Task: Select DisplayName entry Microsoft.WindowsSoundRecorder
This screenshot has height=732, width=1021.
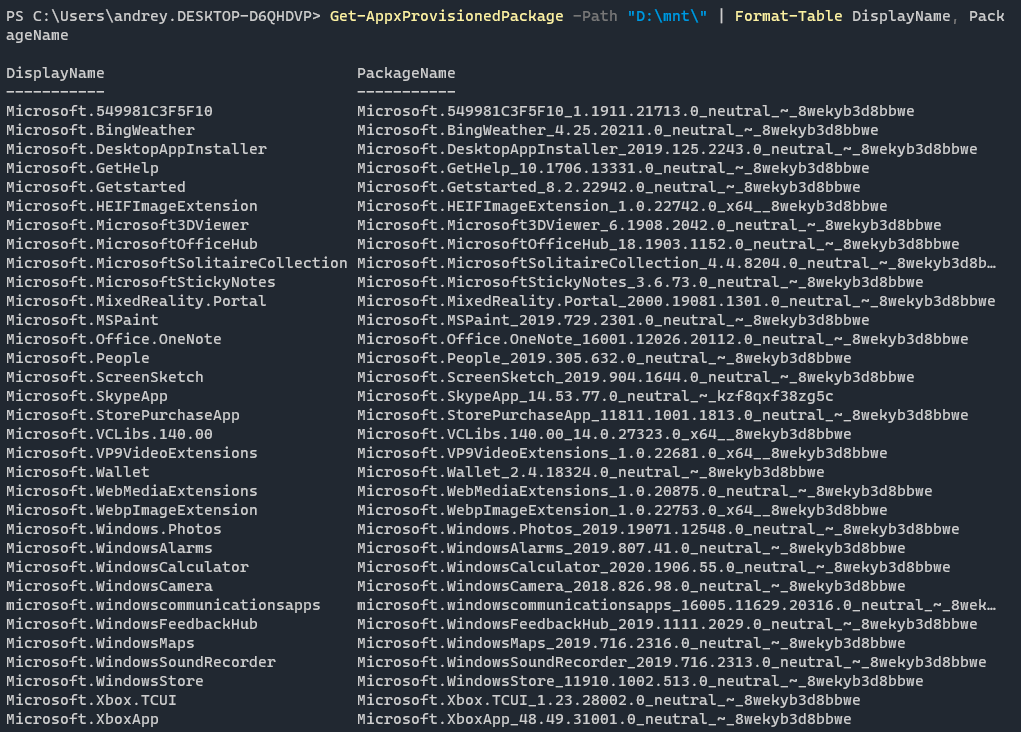Action: pos(141,662)
